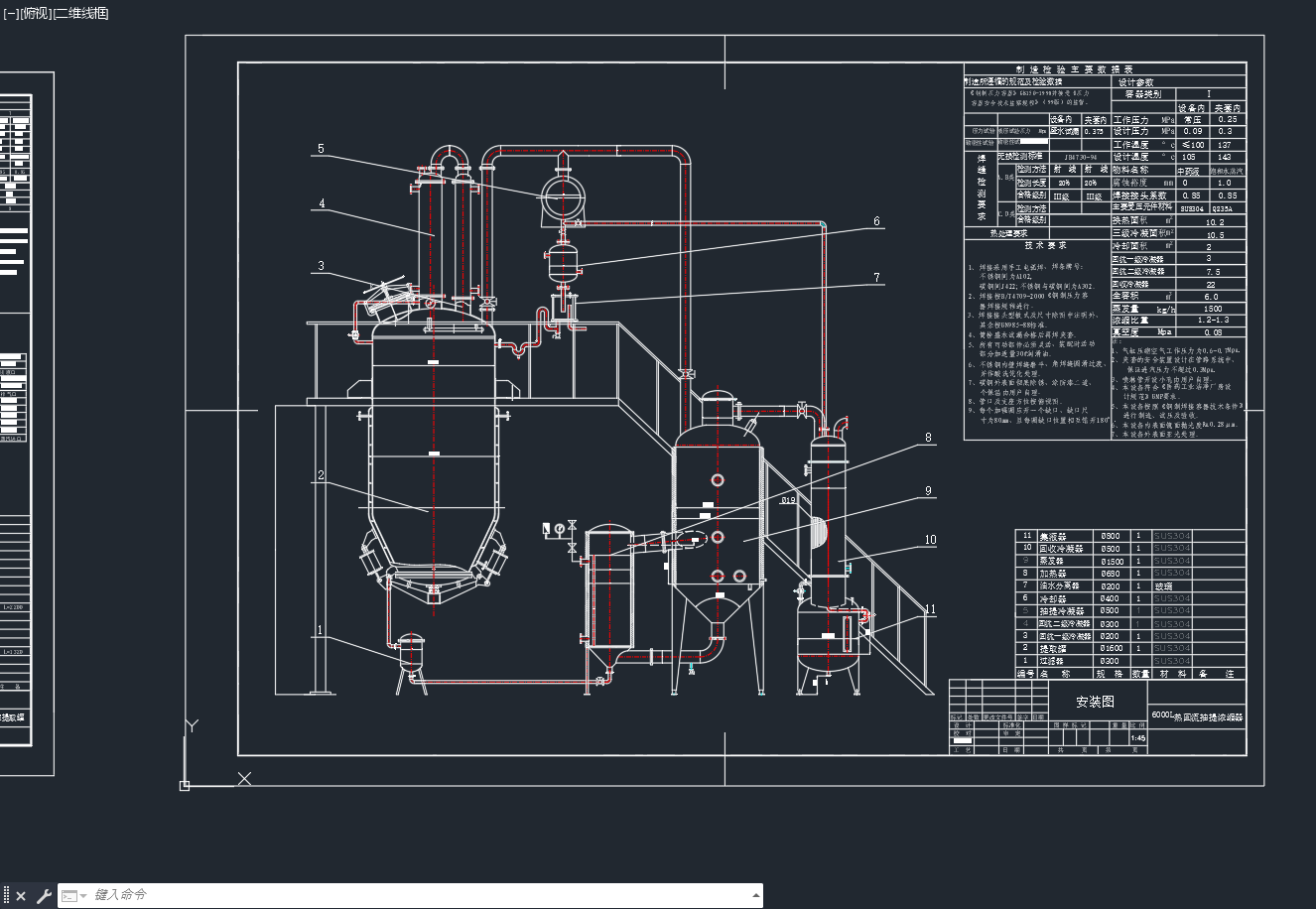Select leader callout number 3 in drawing

click(x=321, y=265)
